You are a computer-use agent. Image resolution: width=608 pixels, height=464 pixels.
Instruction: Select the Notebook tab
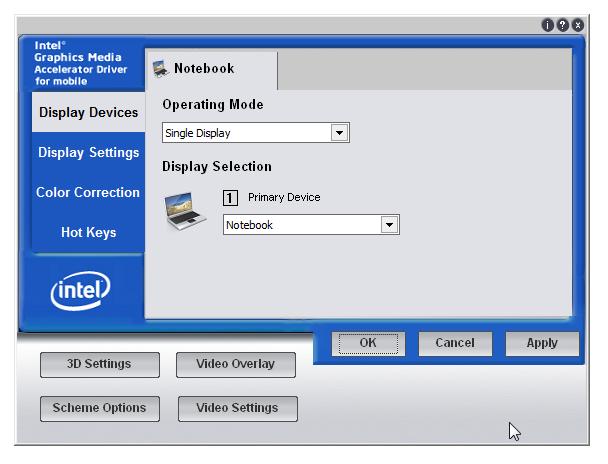click(212, 69)
